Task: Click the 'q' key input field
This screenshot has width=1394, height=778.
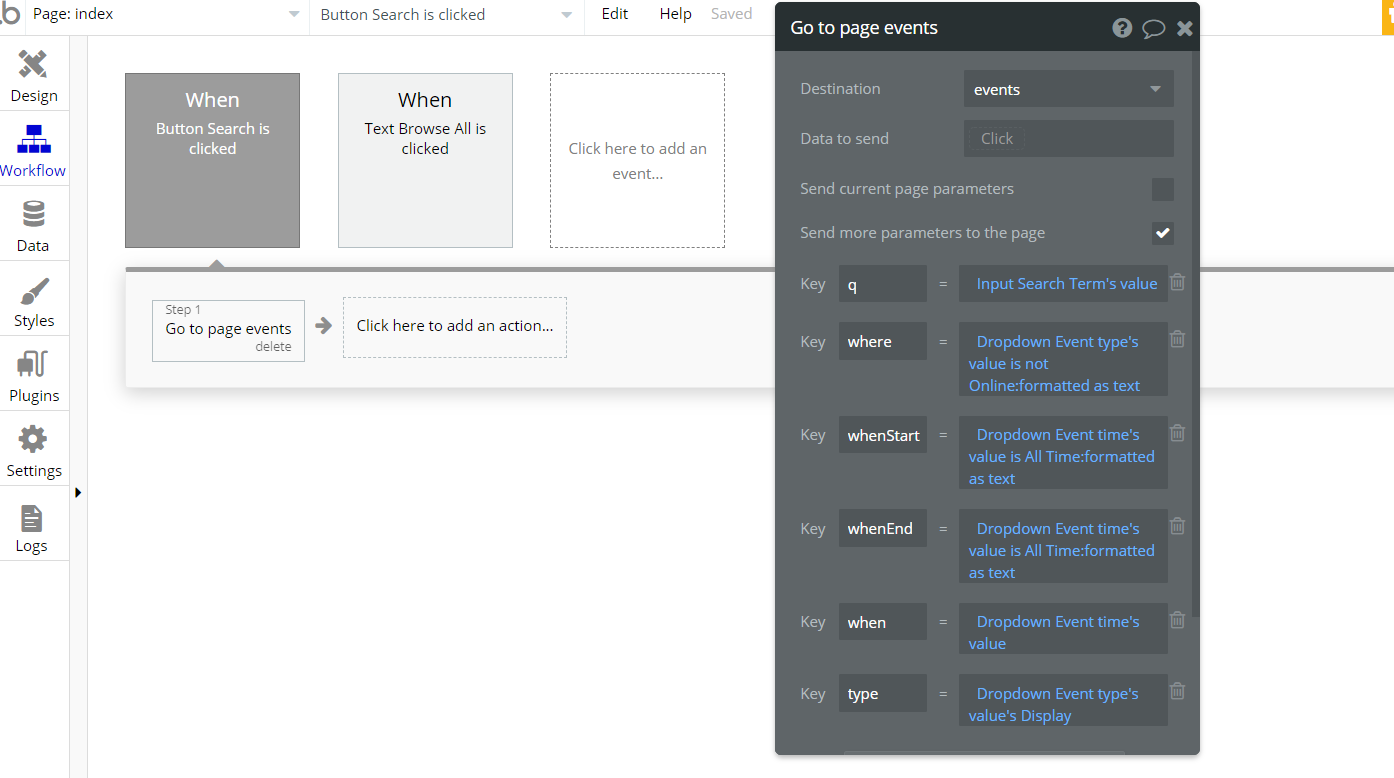Action: 882,284
